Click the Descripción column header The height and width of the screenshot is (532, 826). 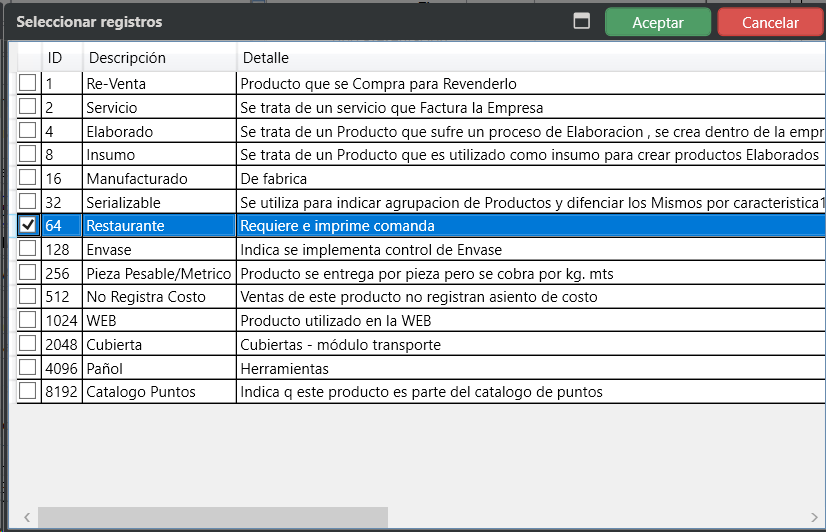click(159, 58)
